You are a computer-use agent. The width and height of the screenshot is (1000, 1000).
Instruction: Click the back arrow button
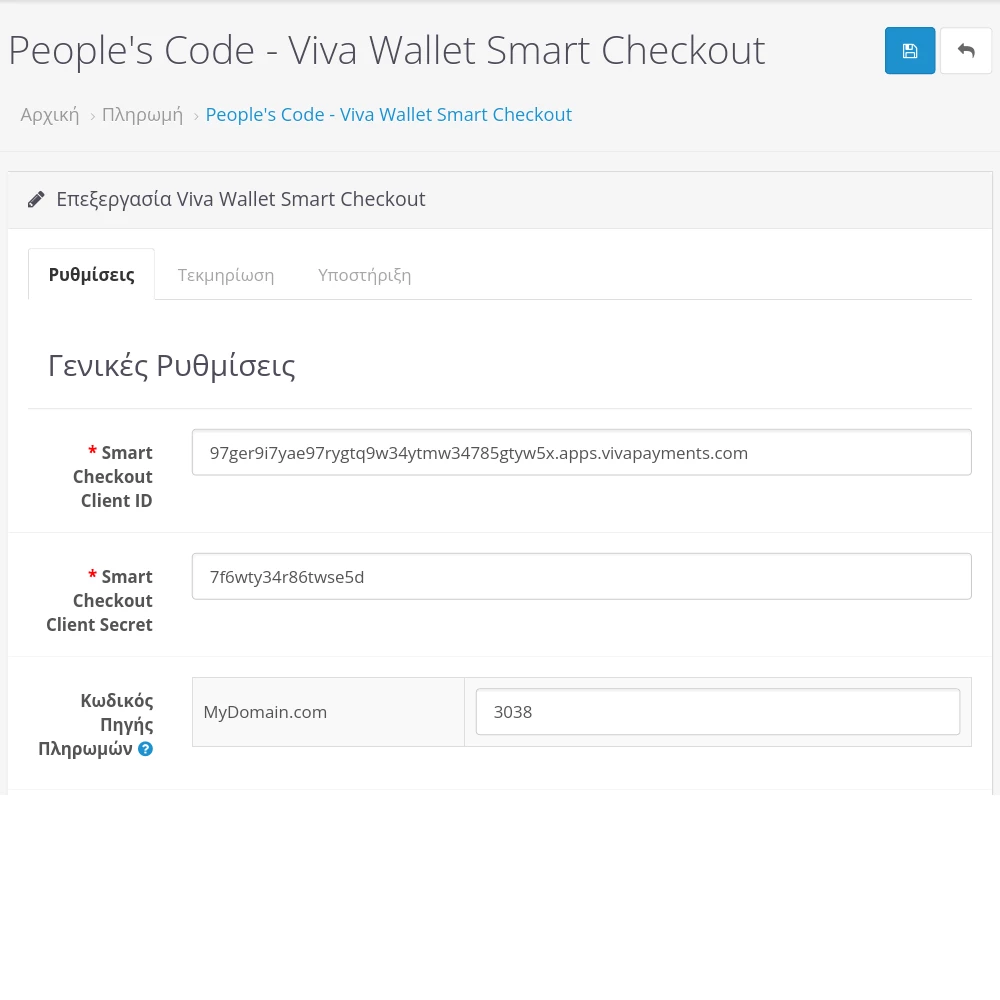[x=966, y=51]
